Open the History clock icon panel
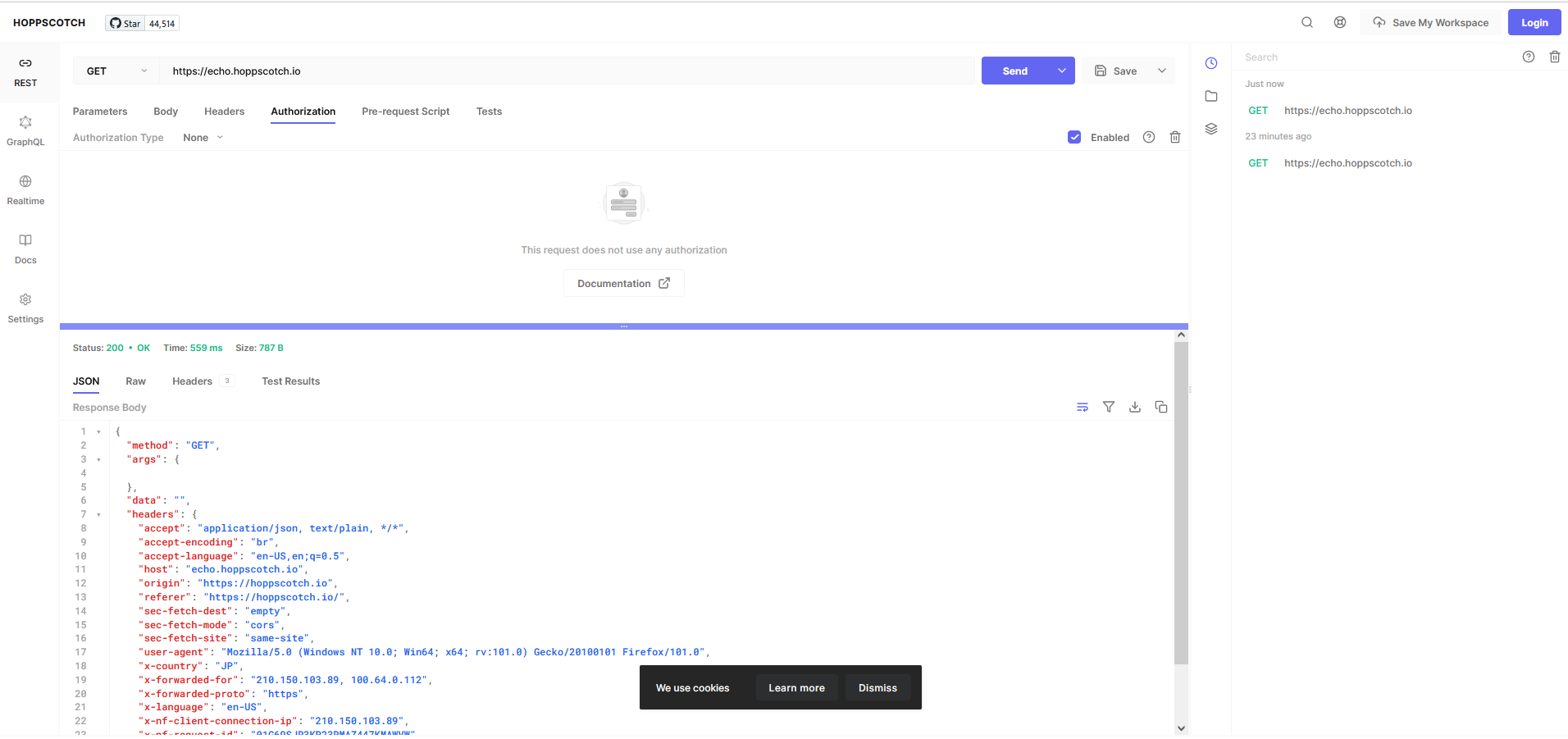 tap(1211, 63)
